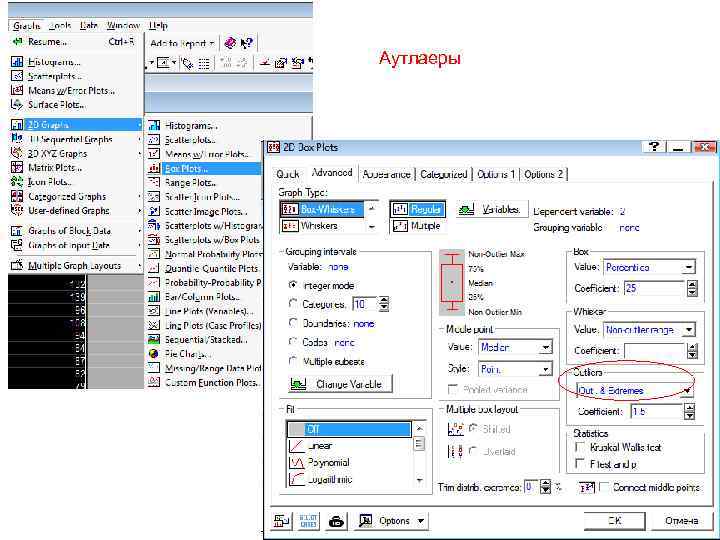Screen dimensions: 720x540
Task: Open the Outliers Out. & Extremes dropdown
Action: click(686, 391)
